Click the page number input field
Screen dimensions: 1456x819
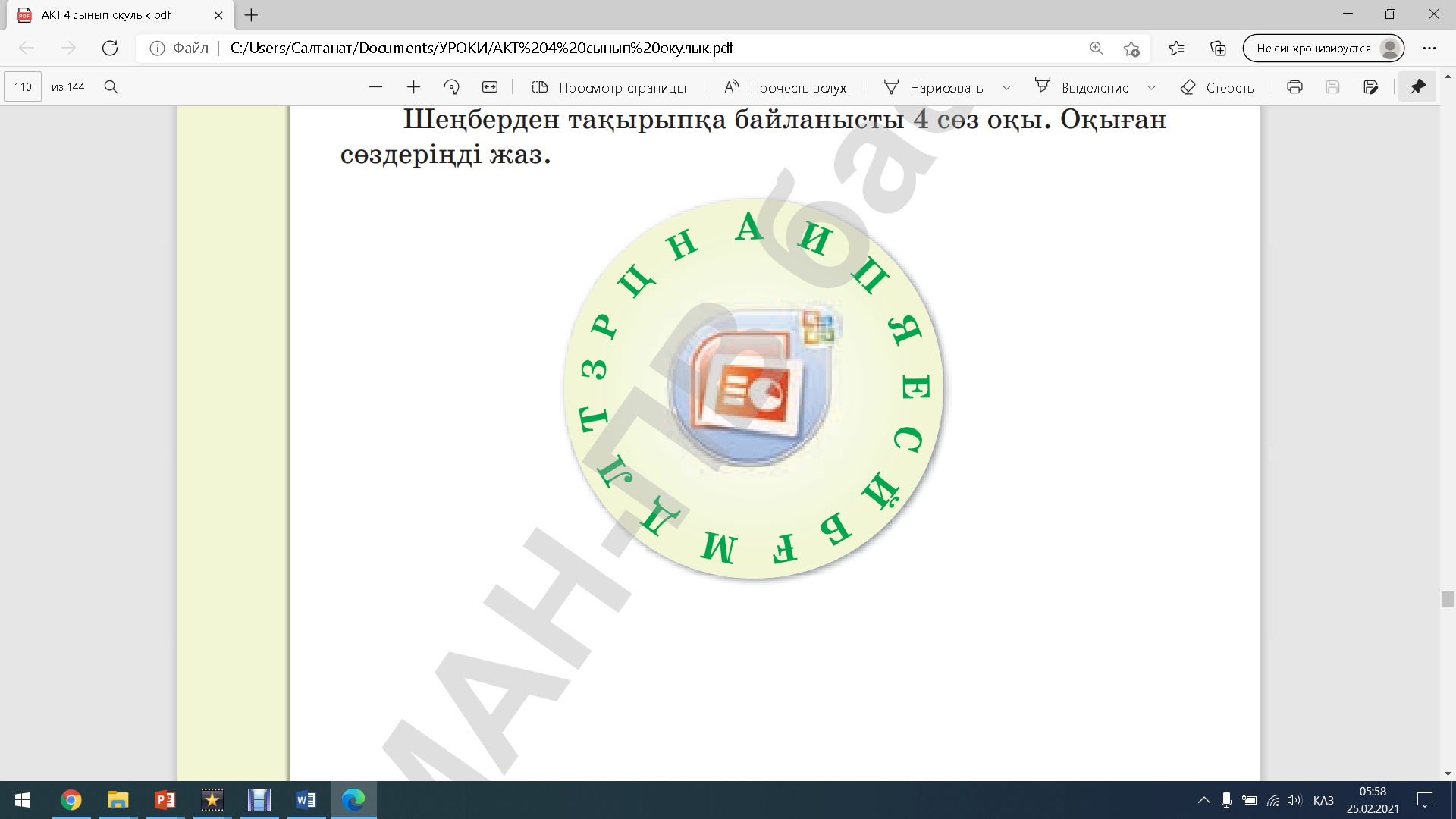(x=23, y=87)
